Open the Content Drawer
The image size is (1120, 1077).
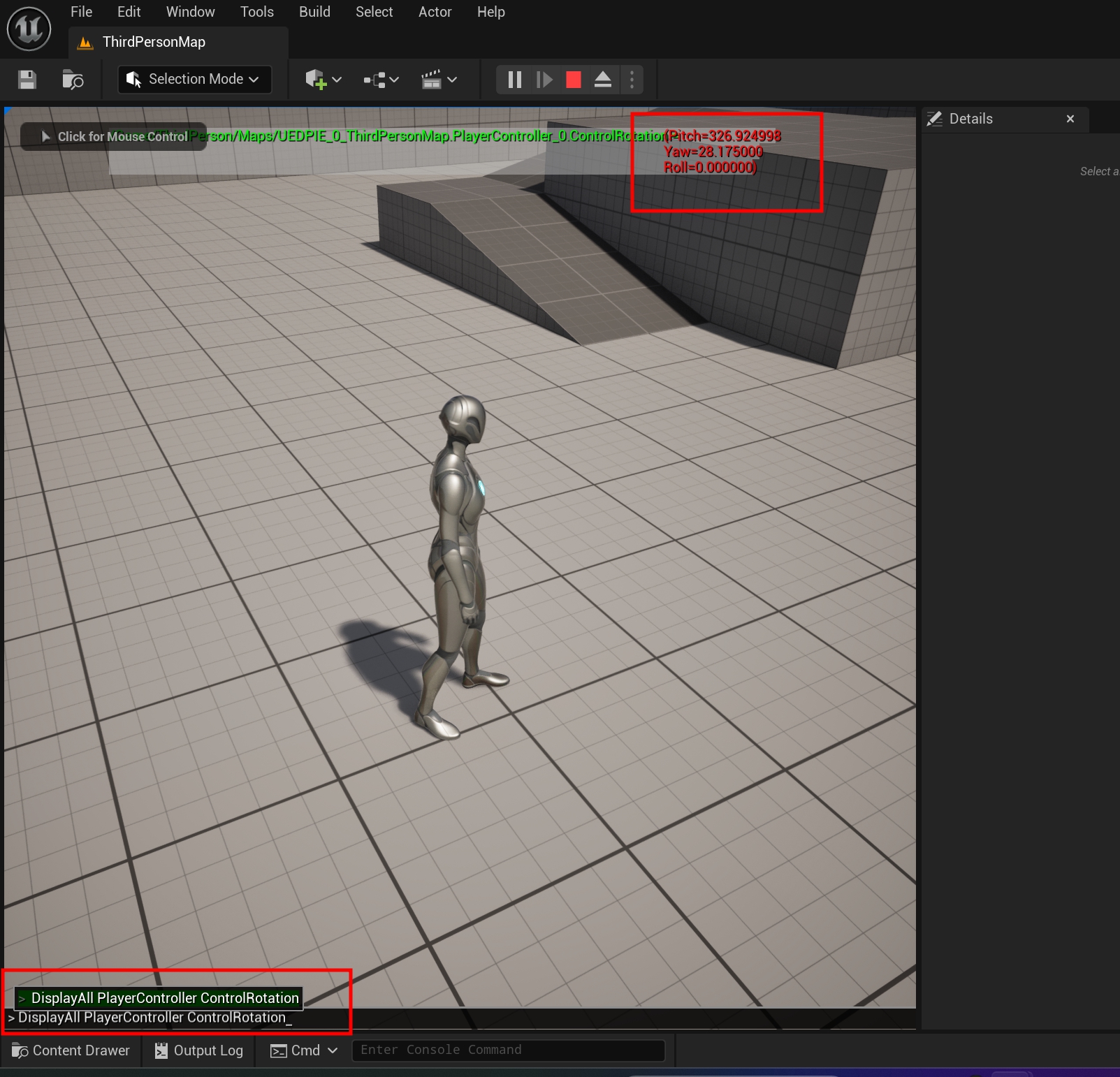(x=71, y=1050)
